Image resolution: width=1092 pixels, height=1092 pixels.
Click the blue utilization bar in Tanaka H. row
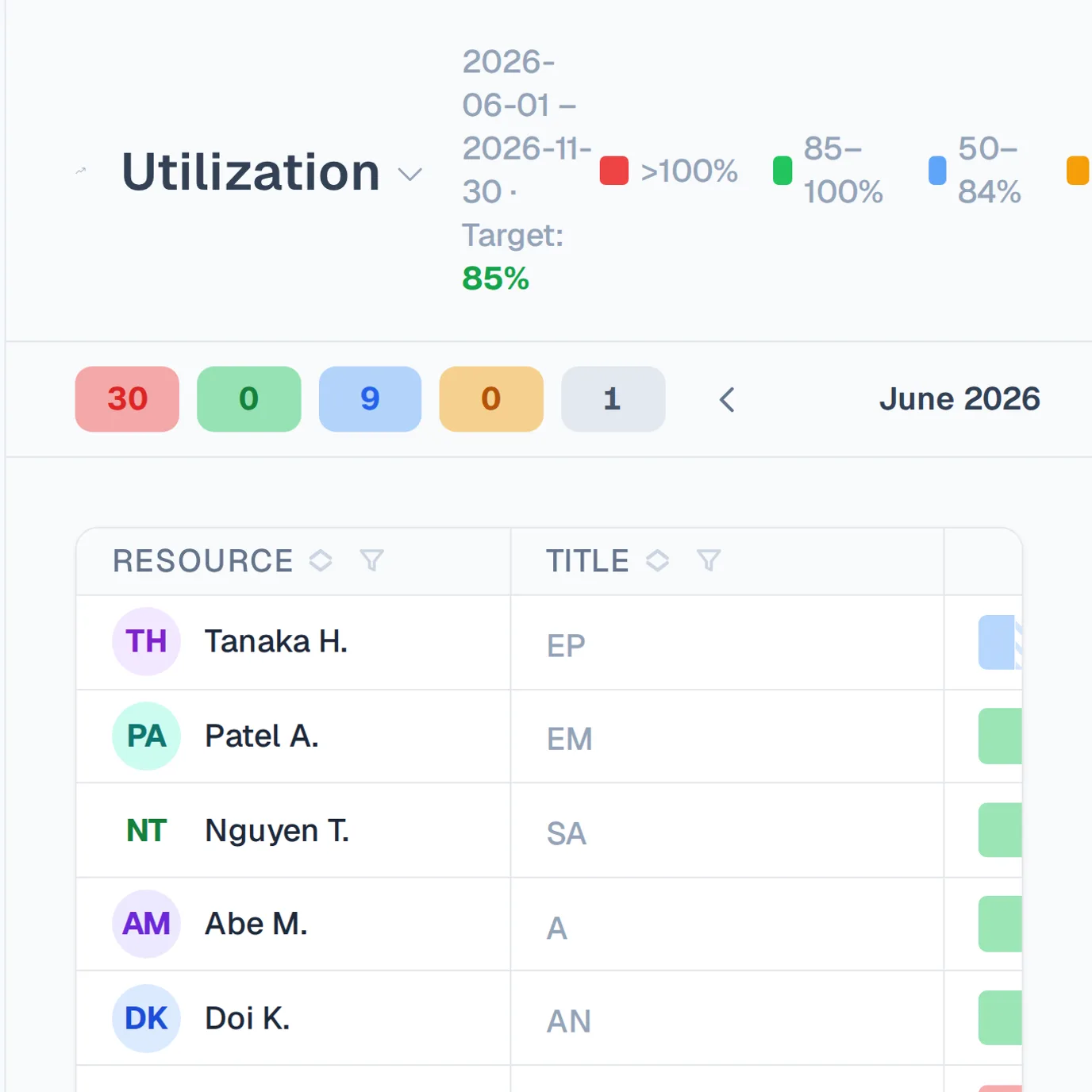[x=998, y=642]
